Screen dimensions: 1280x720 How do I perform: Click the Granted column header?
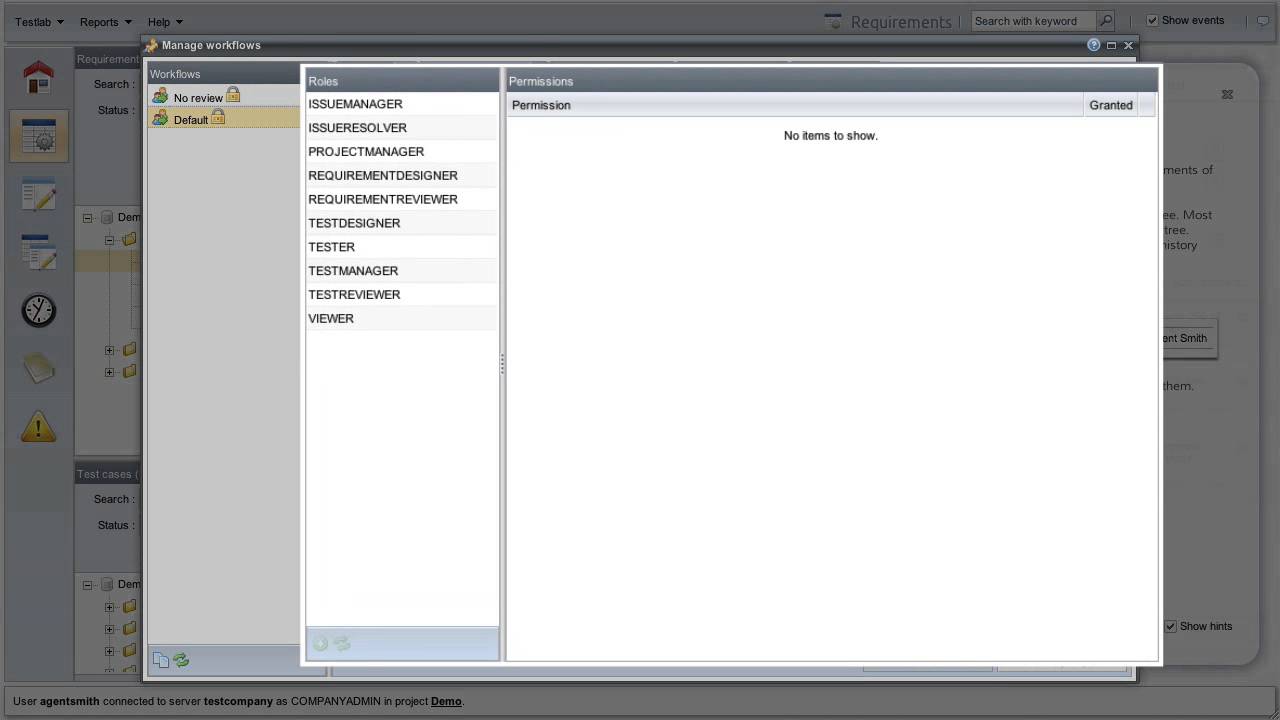pyautogui.click(x=1111, y=105)
